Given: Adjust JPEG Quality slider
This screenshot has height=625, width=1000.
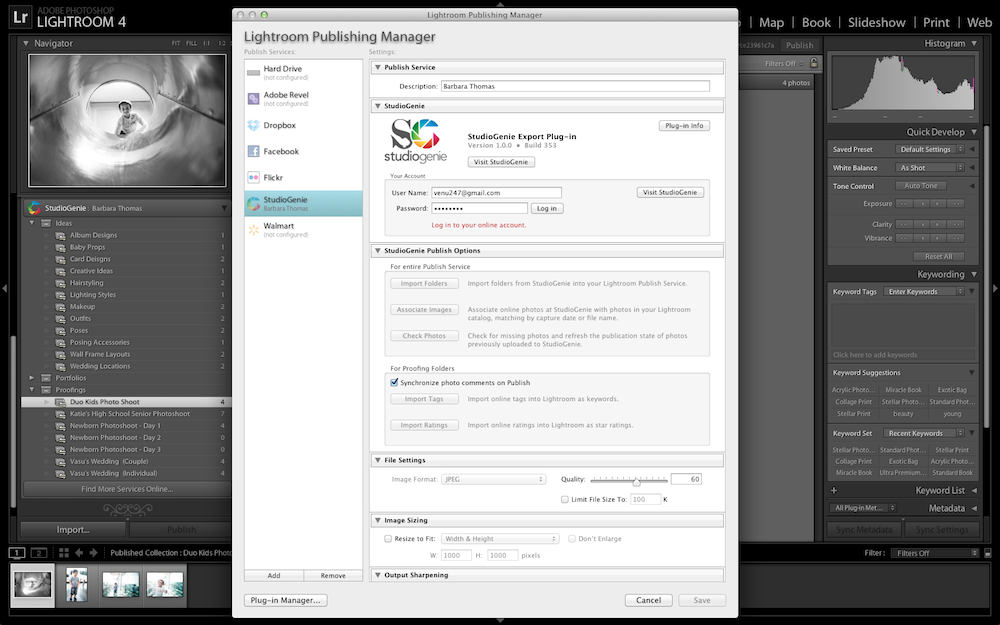Looking at the screenshot, I should (636, 482).
